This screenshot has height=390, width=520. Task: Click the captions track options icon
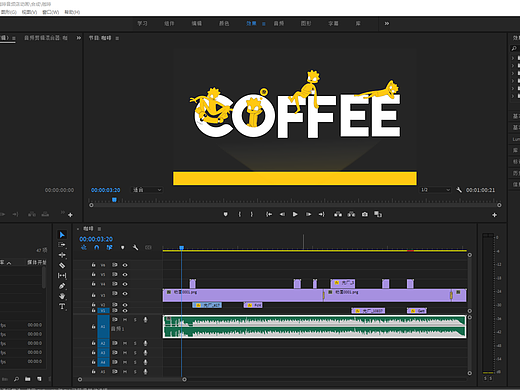[x=148, y=247]
